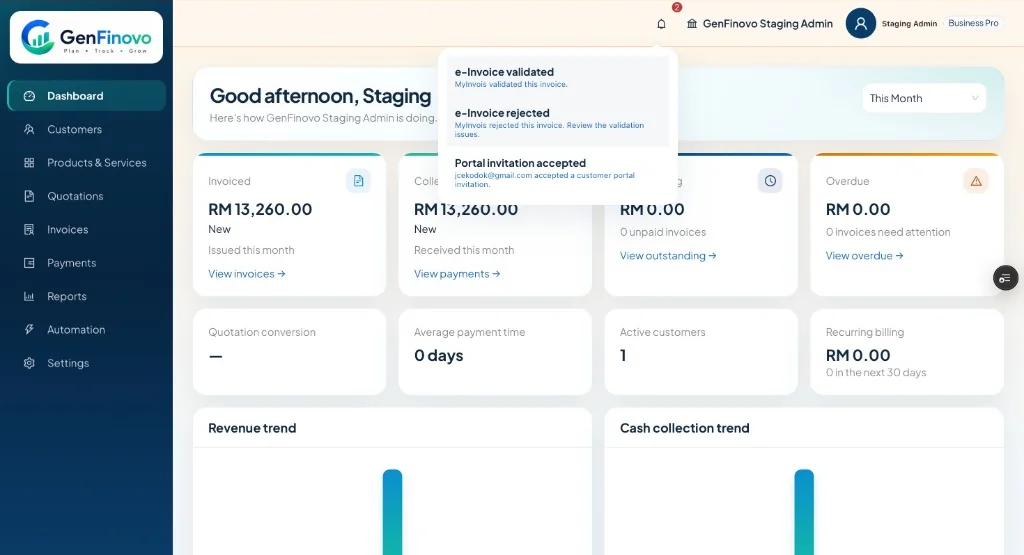
Task: Click the Payments wallet icon
Action: tap(29, 262)
